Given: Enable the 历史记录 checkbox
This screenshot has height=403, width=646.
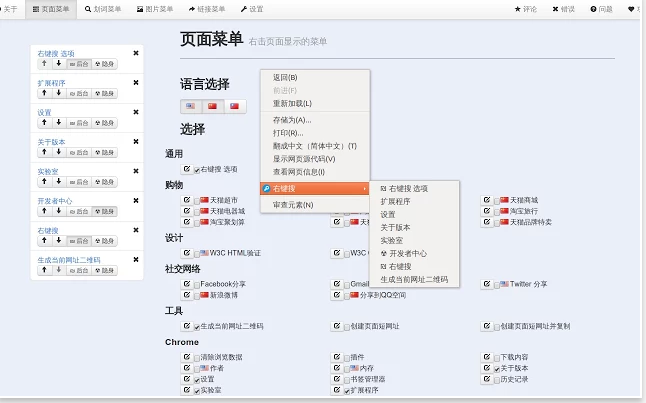Looking at the screenshot, I should click(497, 380).
